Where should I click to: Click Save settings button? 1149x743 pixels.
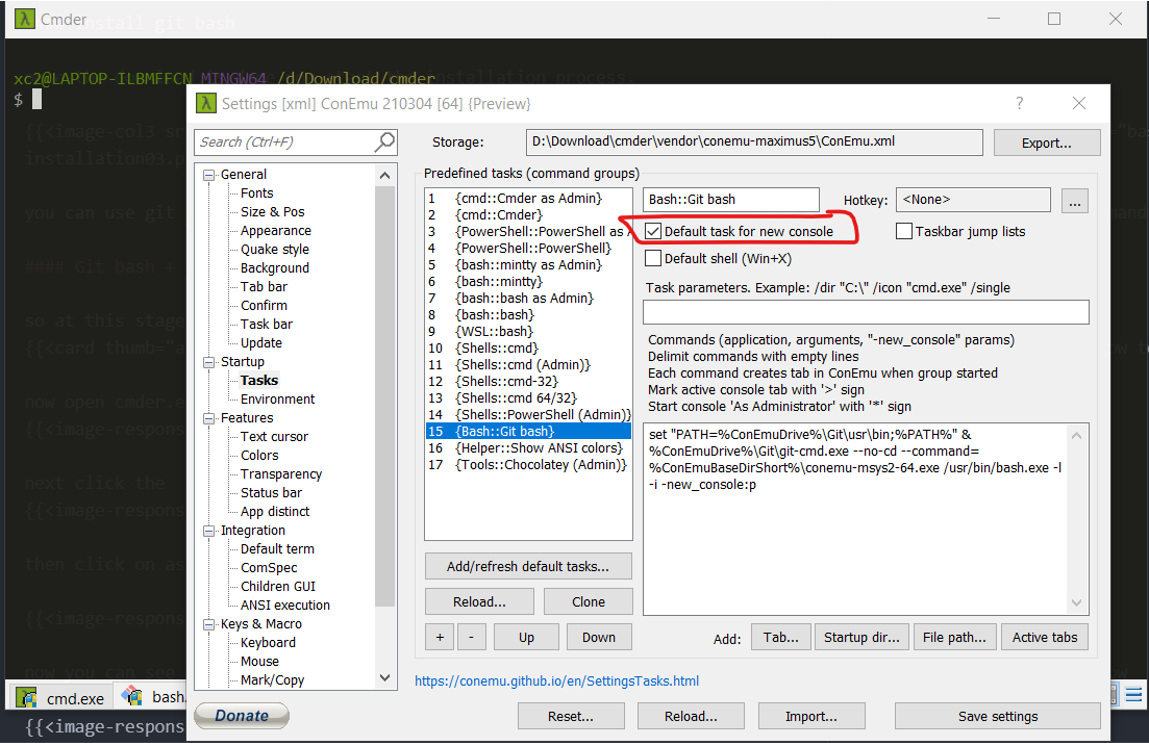[997, 716]
